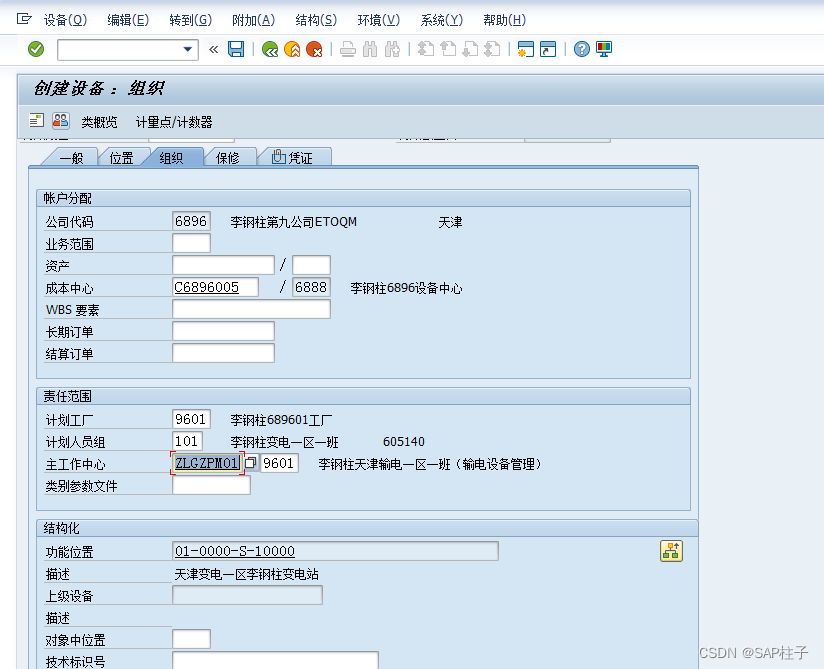Switch to the 凭证 tab
The width and height of the screenshot is (824, 669).
tap(293, 158)
